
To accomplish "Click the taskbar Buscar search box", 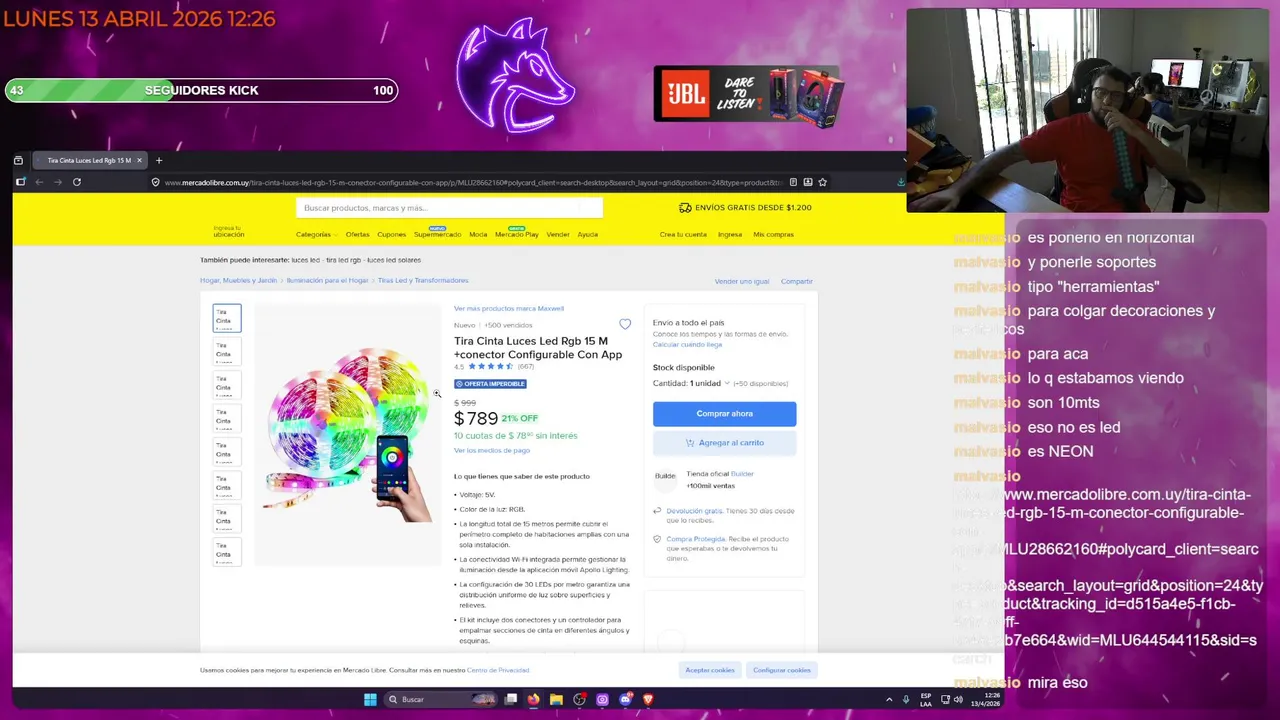I will pyautogui.click(x=441, y=699).
